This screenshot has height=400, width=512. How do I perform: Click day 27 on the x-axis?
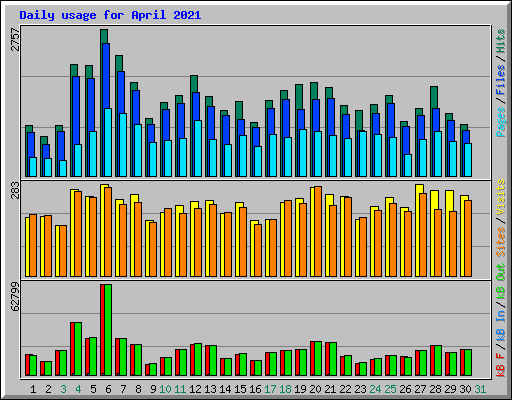[x=420, y=389]
